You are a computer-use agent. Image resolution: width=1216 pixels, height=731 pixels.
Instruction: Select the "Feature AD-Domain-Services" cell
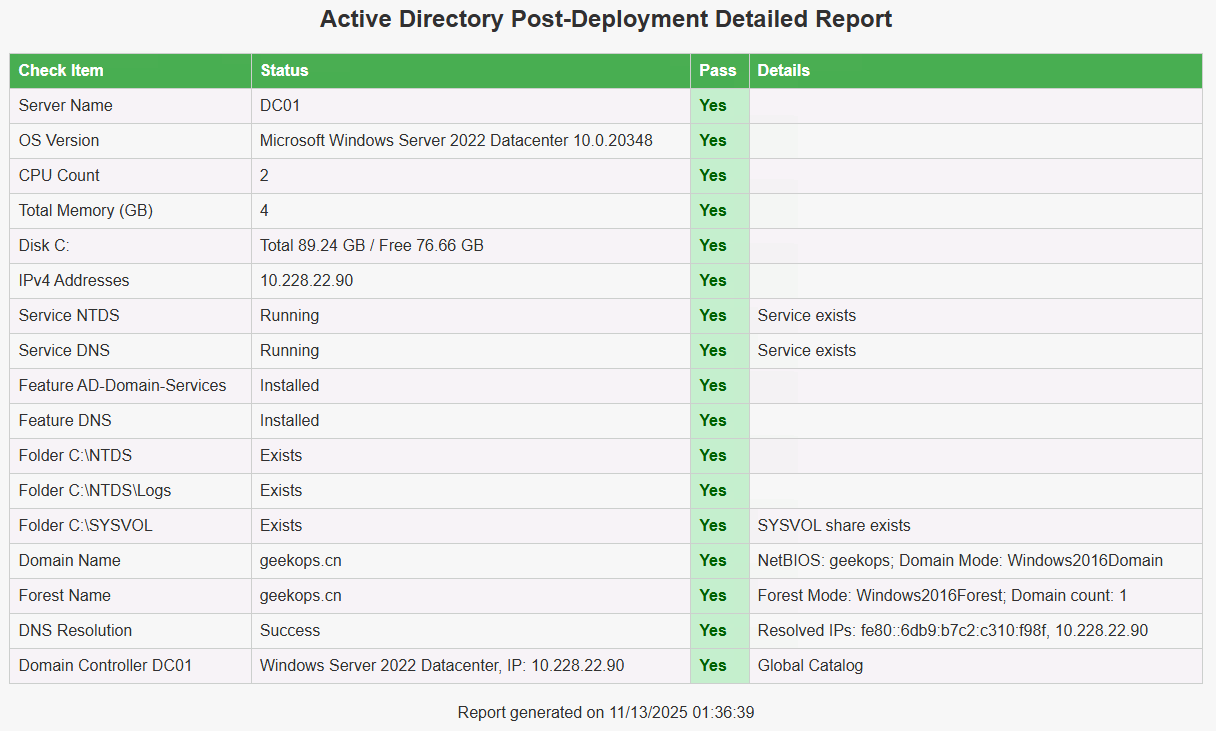click(122, 385)
